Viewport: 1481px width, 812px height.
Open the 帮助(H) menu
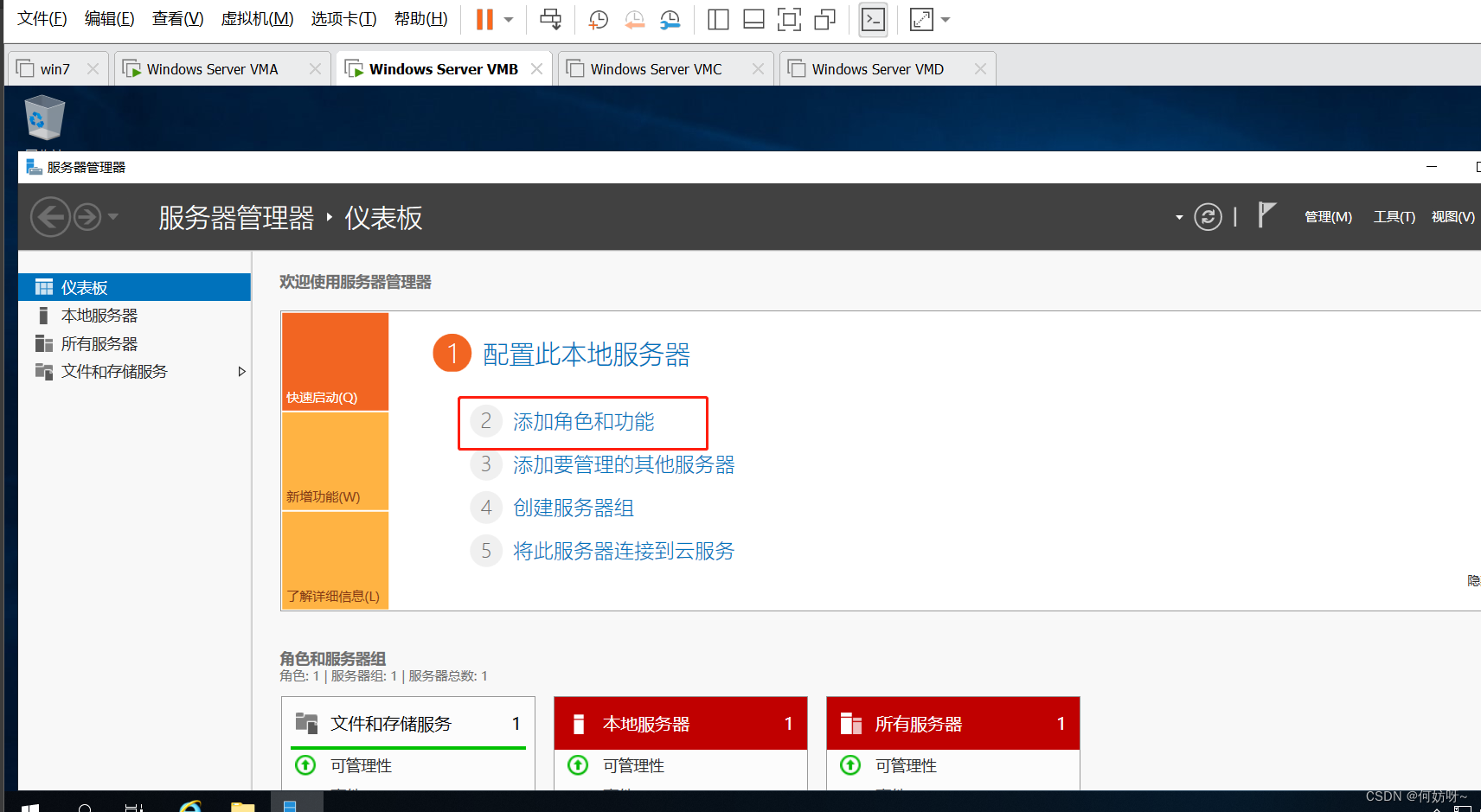point(421,18)
